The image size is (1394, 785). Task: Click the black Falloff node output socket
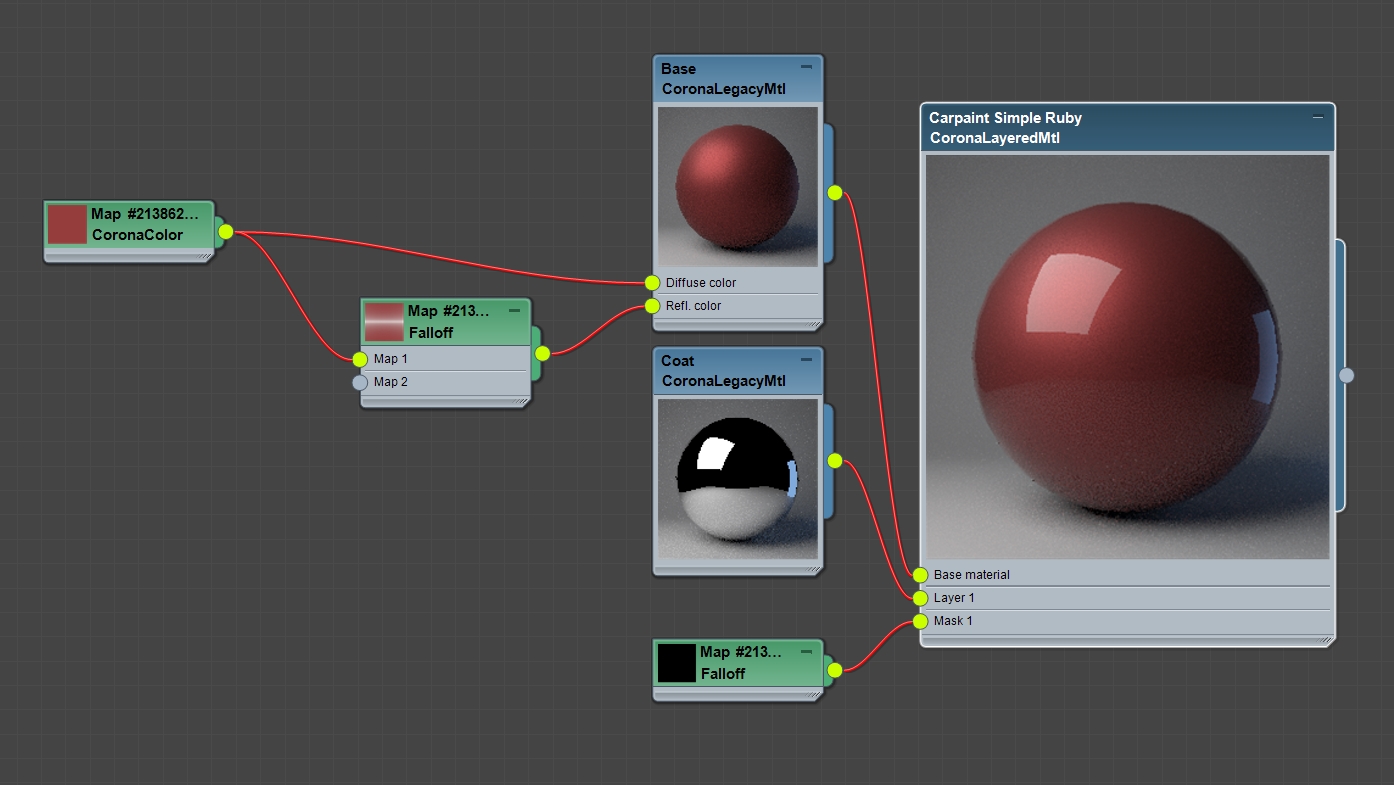click(835, 670)
